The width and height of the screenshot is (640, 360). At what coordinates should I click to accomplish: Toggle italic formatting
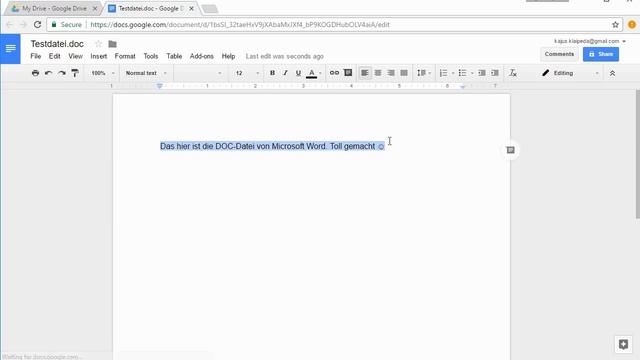pos(285,73)
